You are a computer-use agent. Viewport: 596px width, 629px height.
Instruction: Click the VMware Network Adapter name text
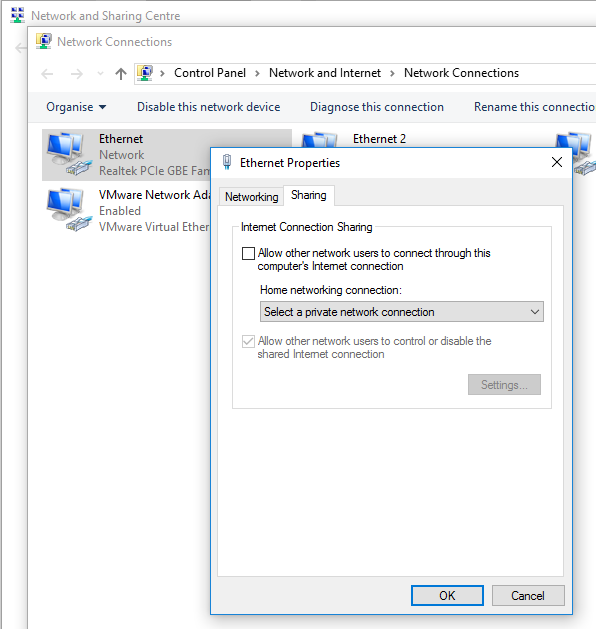154,195
